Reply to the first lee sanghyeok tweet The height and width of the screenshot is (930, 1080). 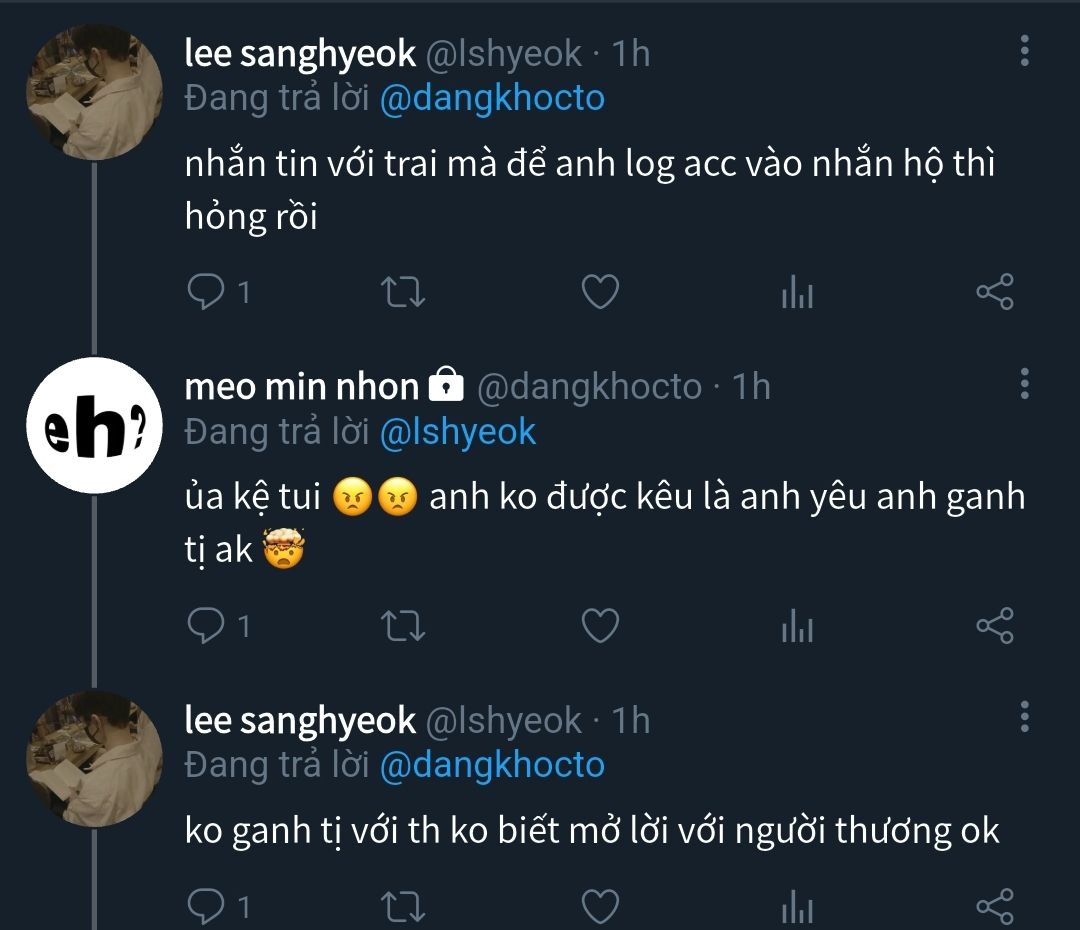pyautogui.click(x=206, y=292)
